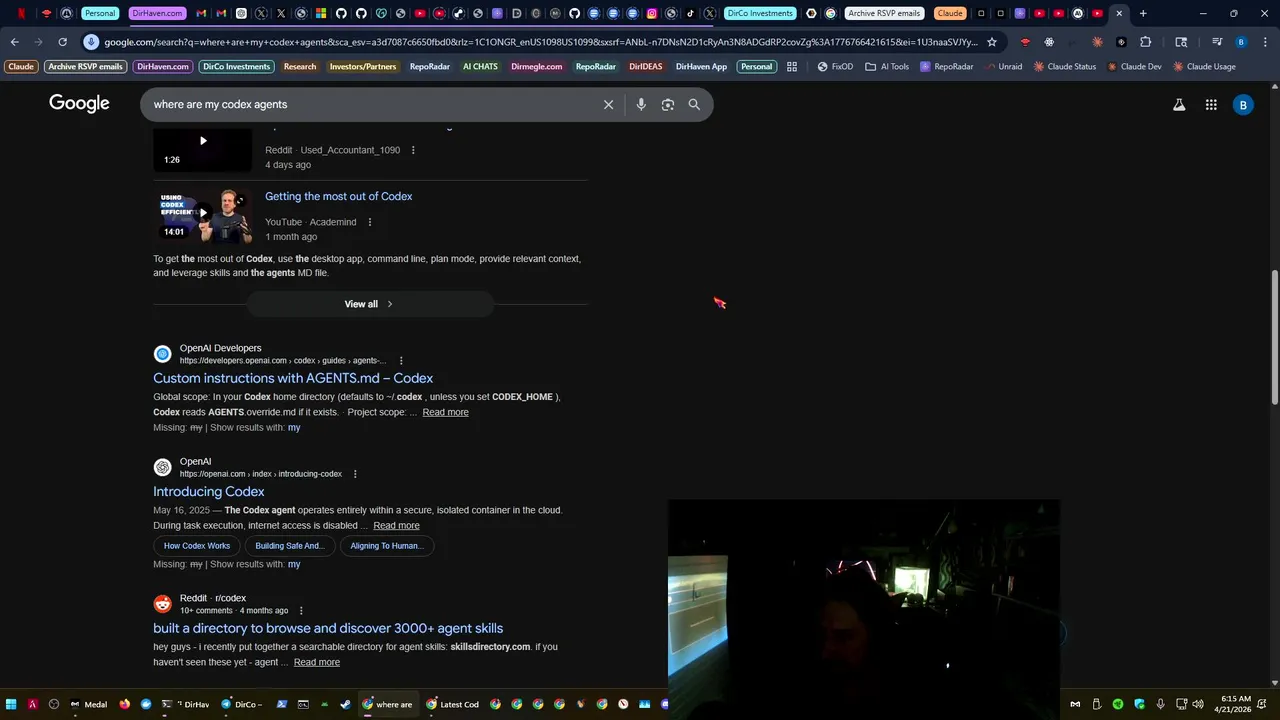Viewport: 1280px width, 720px height.
Task: Open built a directory Reddit result
Action: click(x=328, y=628)
